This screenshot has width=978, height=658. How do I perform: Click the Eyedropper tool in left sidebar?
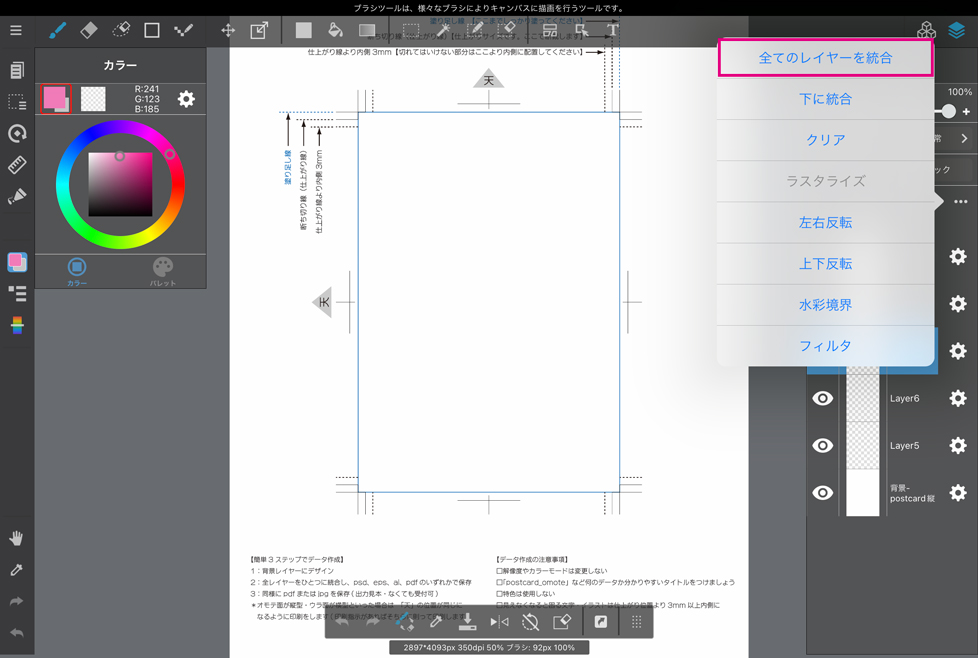click(x=16, y=570)
